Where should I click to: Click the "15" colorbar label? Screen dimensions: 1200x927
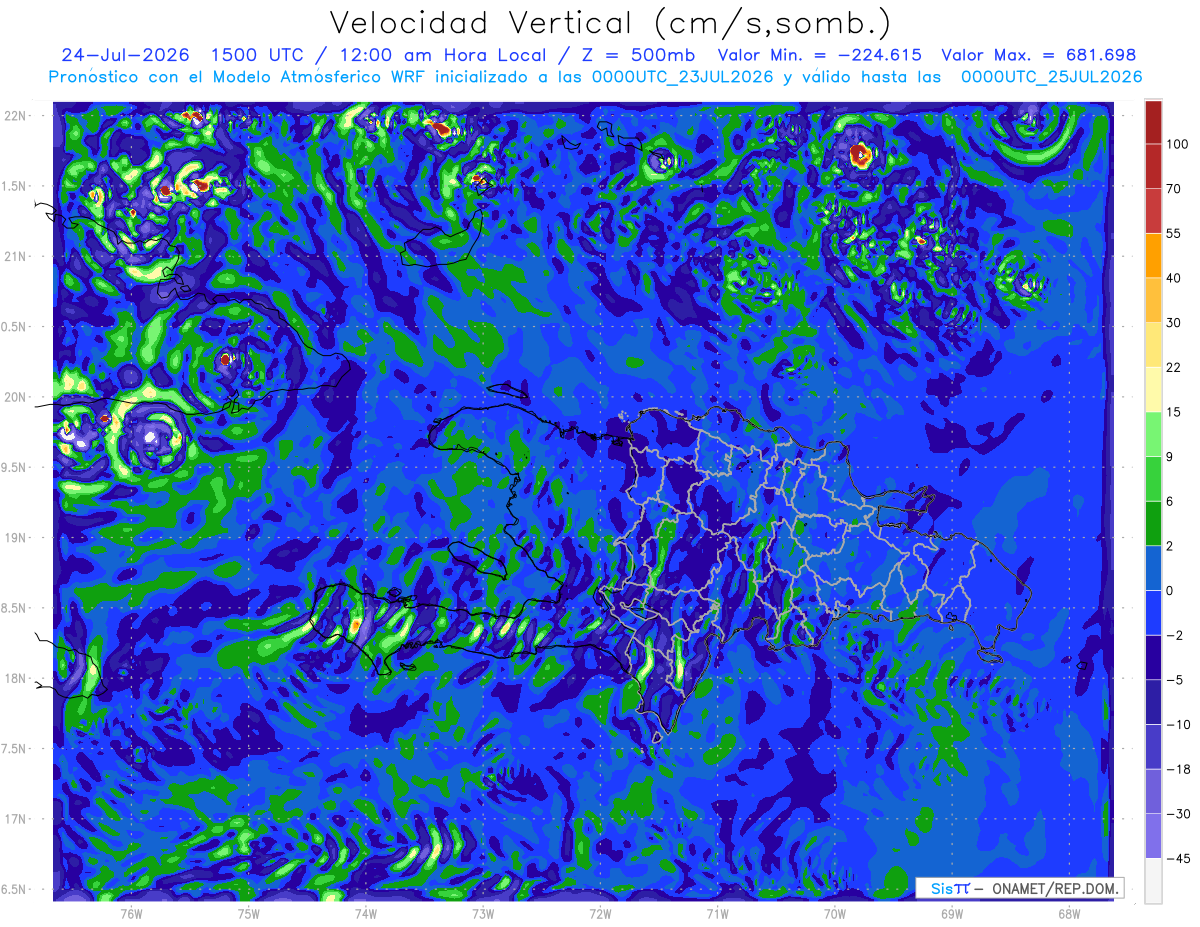pyautogui.click(x=1175, y=412)
